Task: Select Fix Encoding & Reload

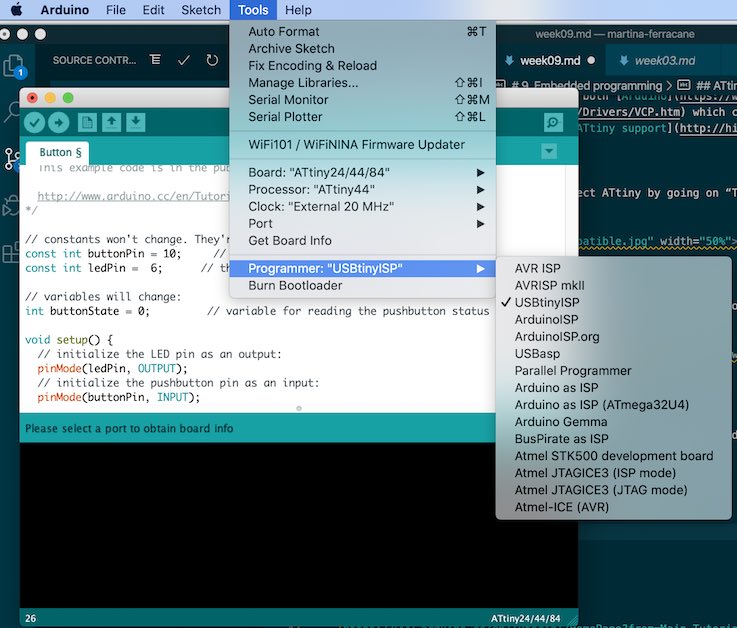Action: pos(362,65)
